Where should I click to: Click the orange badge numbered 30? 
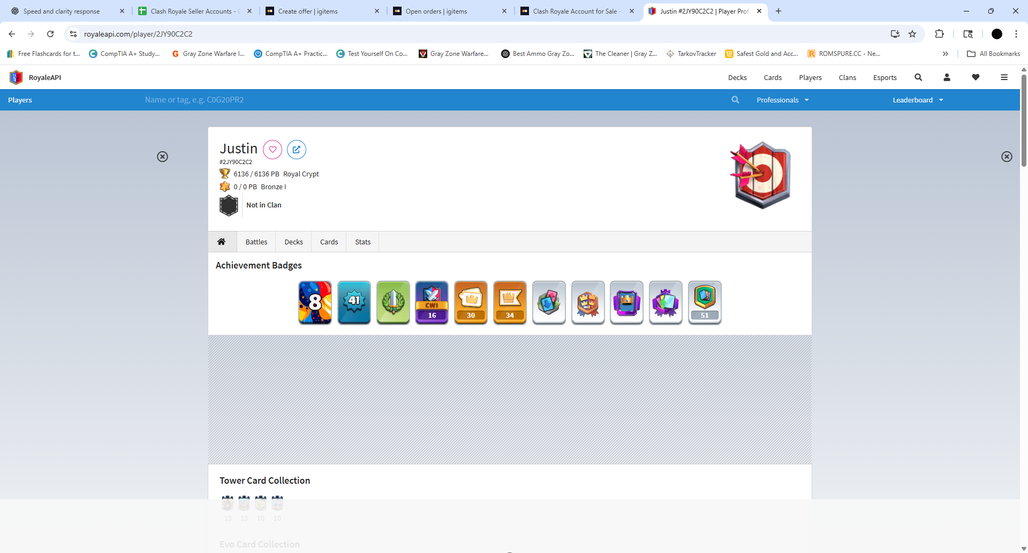coord(471,302)
